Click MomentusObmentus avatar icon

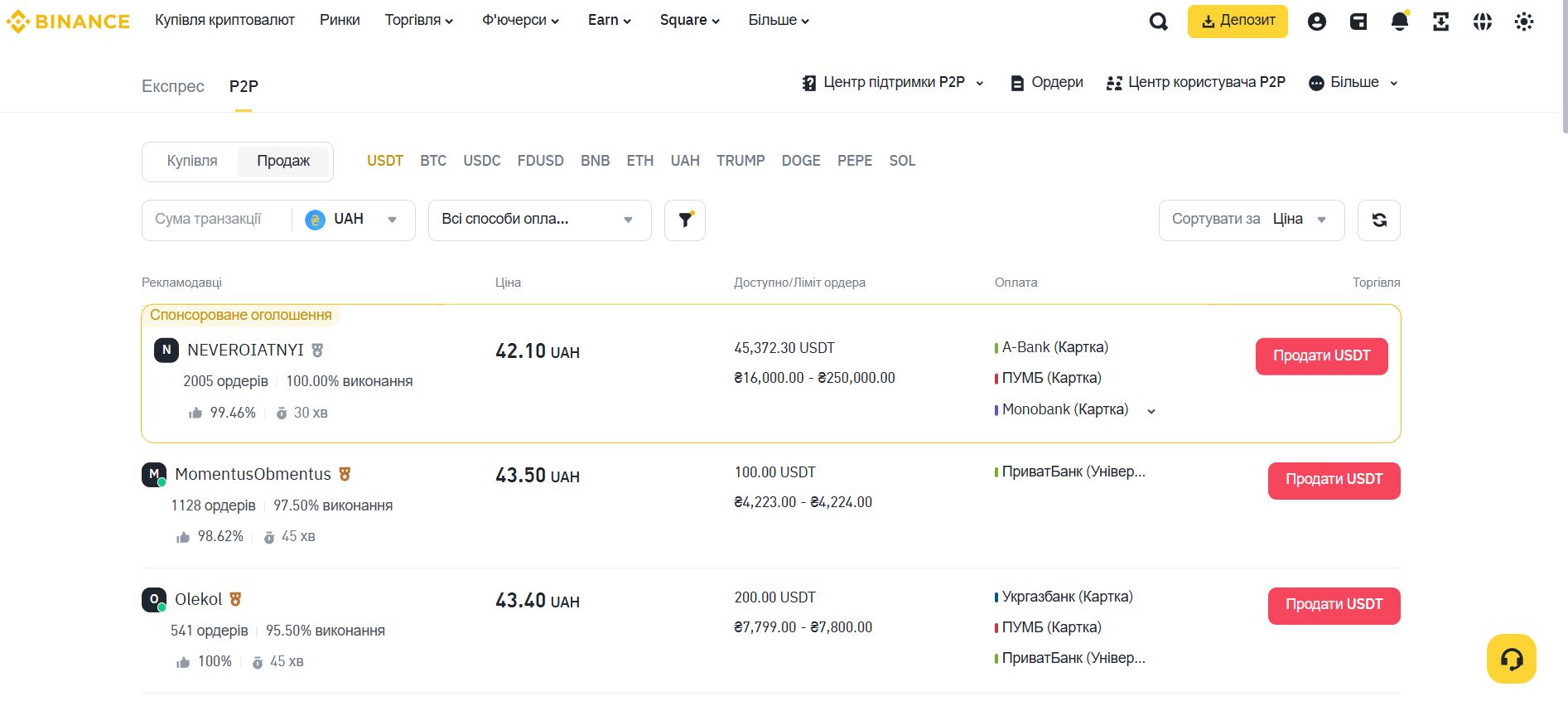pyautogui.click(x=154, y=474)
